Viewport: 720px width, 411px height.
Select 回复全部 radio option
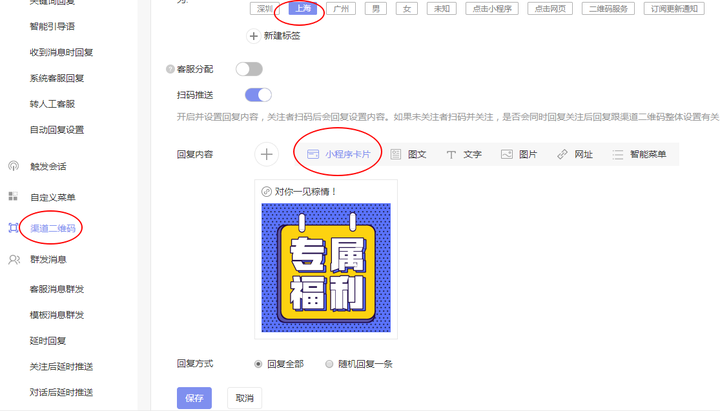pyautogui.click(x=279, y=364)
